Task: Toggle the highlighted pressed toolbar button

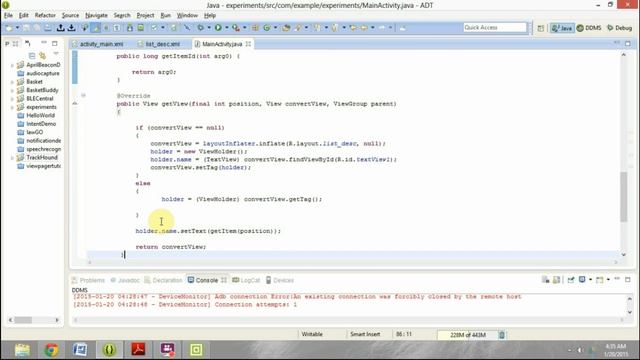Action: pos(96,28)
